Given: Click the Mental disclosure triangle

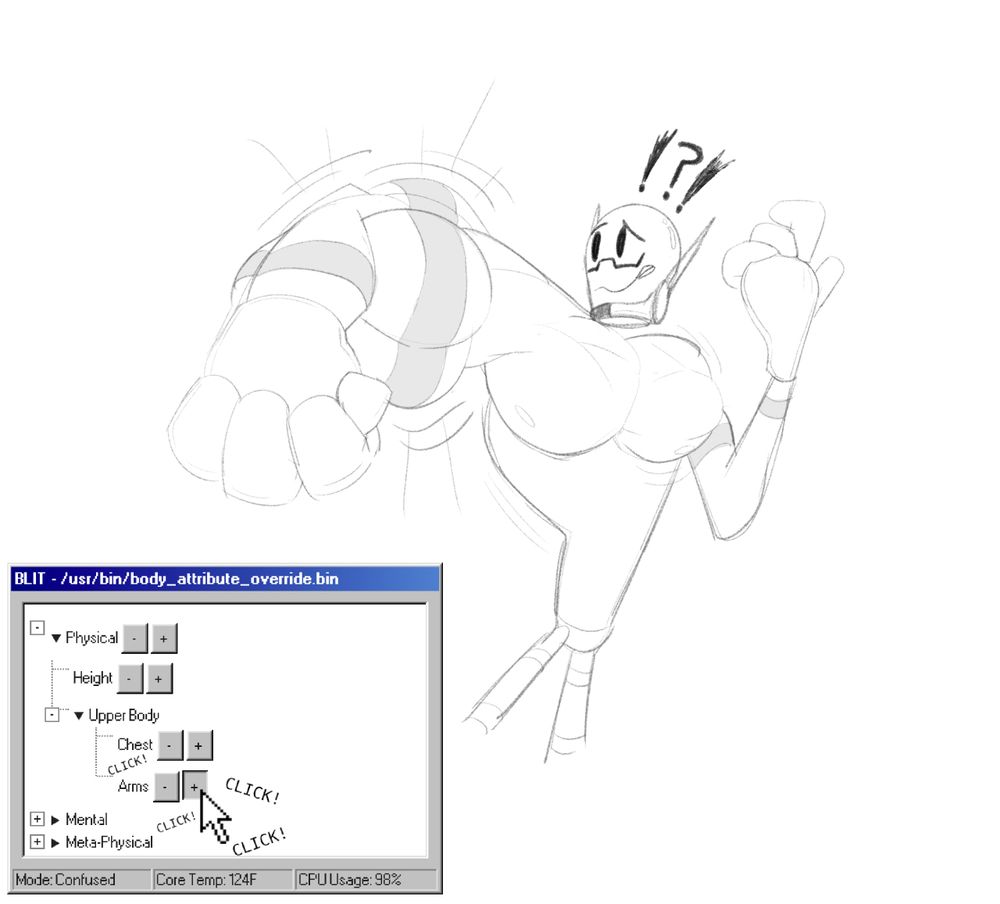Looking at the screenshot, I should 55,820.
